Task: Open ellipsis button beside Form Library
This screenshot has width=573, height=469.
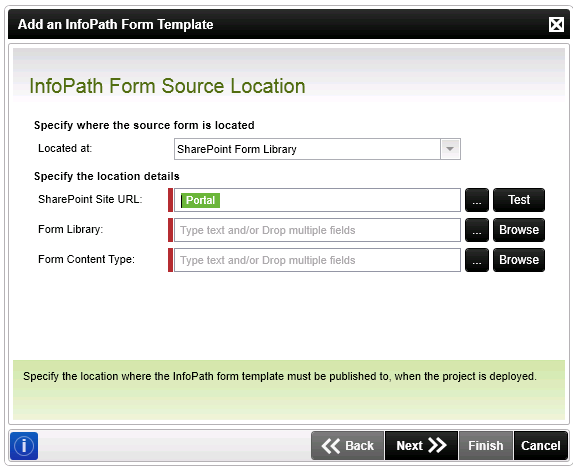Action: pos(477,230)
